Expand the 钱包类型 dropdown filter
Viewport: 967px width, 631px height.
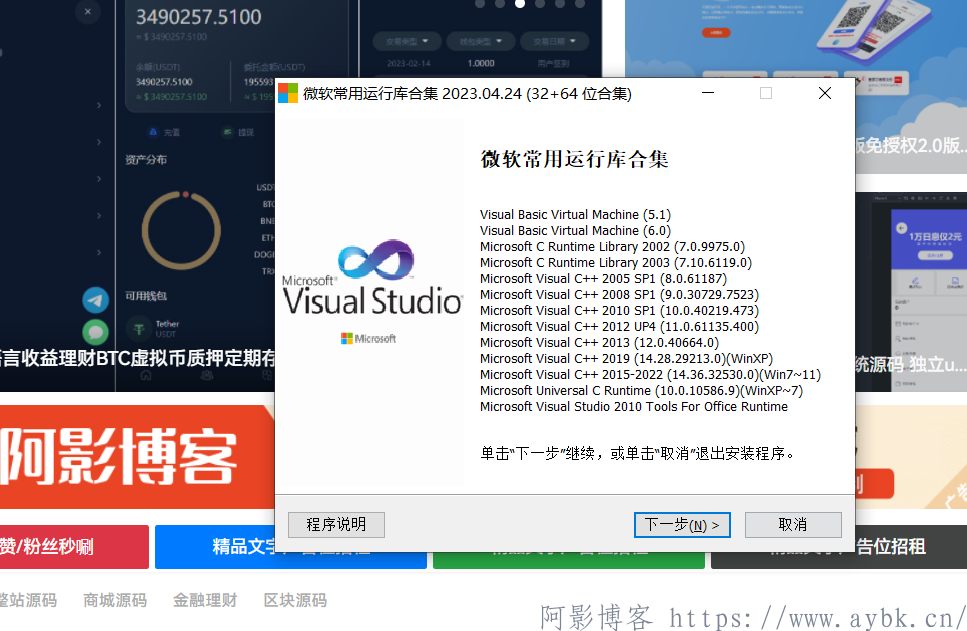click(x=480, y=42)
